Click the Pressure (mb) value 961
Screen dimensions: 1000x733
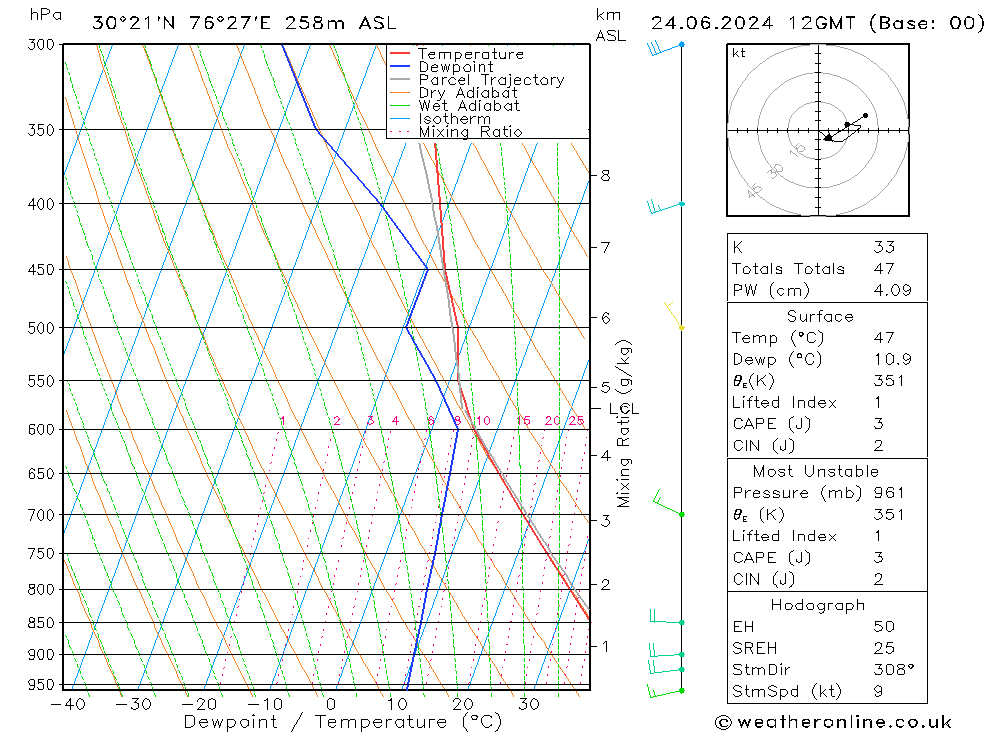coord(889,492)
